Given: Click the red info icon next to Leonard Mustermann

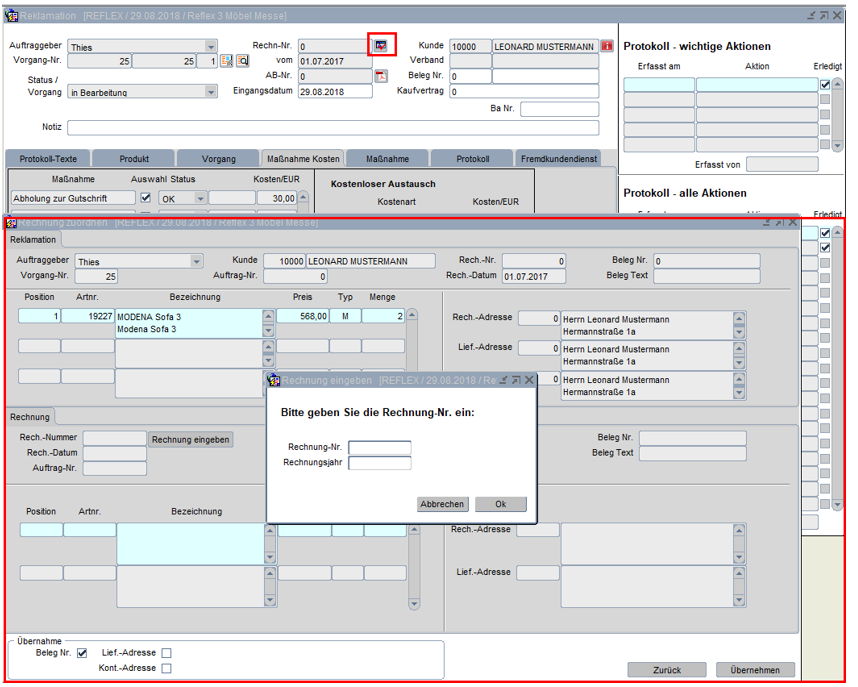Looking at the screenshot, I should pos(607,46).
